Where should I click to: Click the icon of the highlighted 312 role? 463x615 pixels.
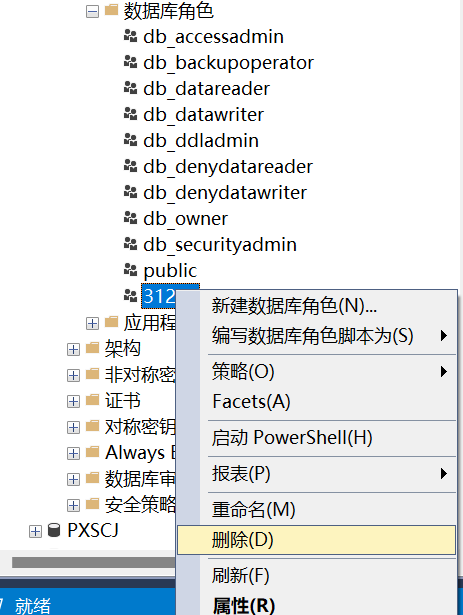point(130,295)
